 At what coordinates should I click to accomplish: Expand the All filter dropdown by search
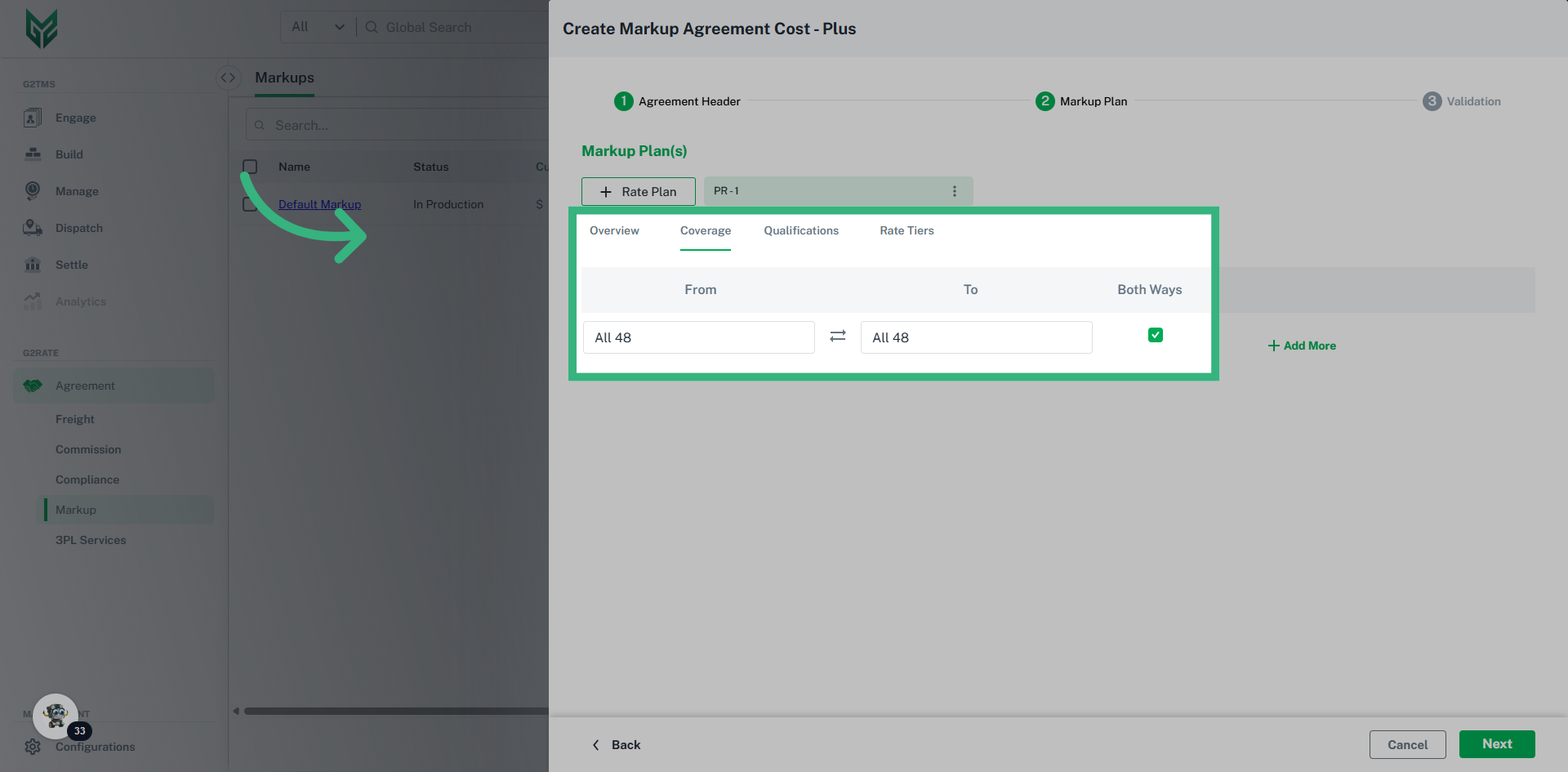(x=318, y=27)
